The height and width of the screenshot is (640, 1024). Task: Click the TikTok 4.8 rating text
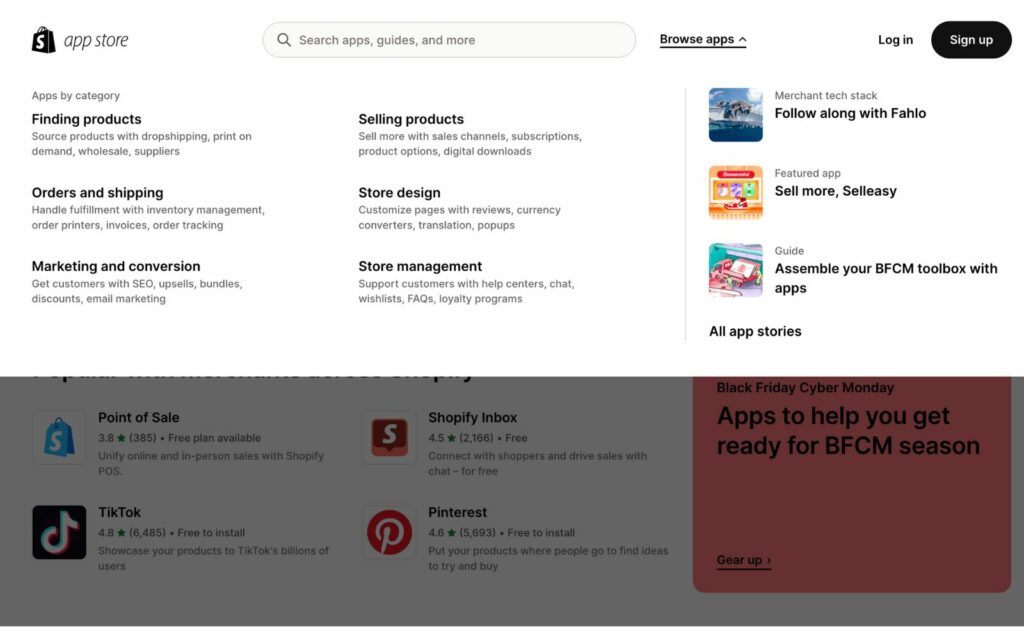pyautogui.click(x=171, y=533)
